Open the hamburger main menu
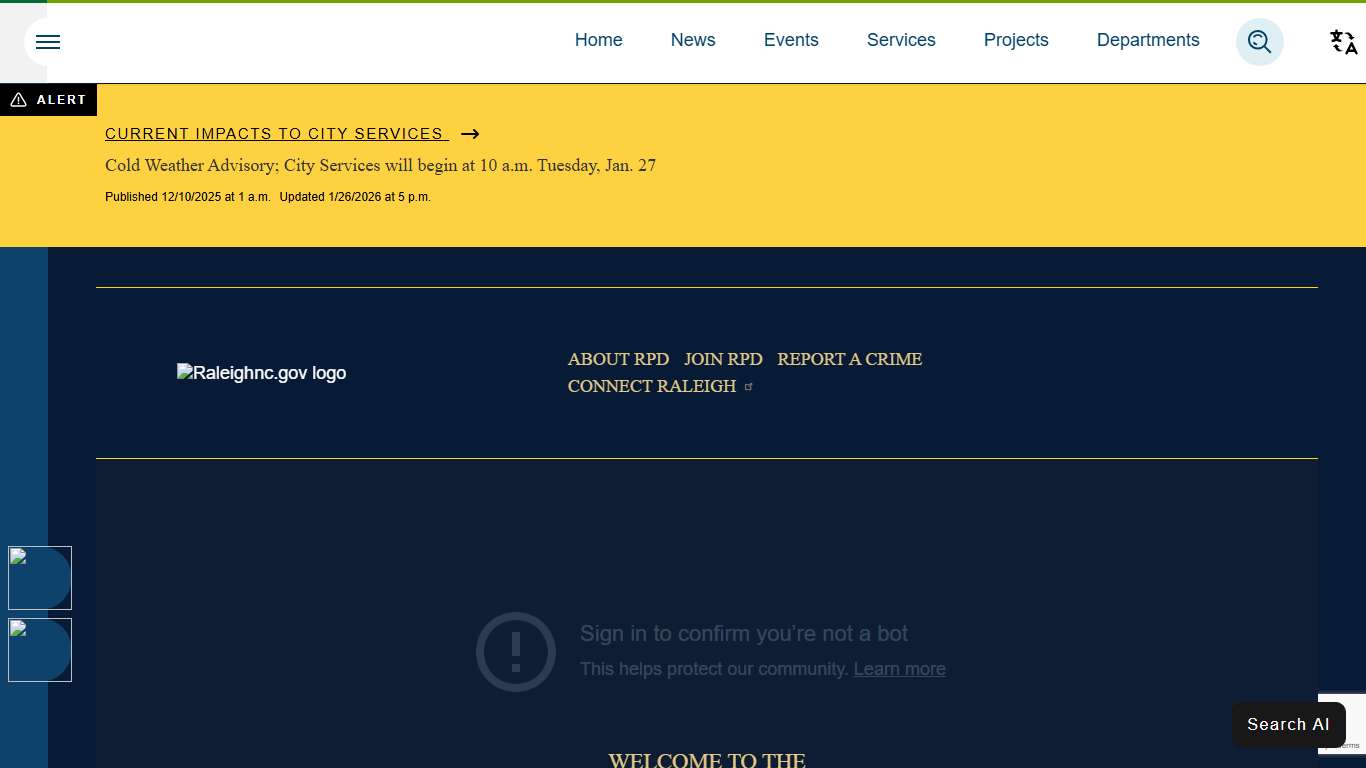 coord(48,42)
